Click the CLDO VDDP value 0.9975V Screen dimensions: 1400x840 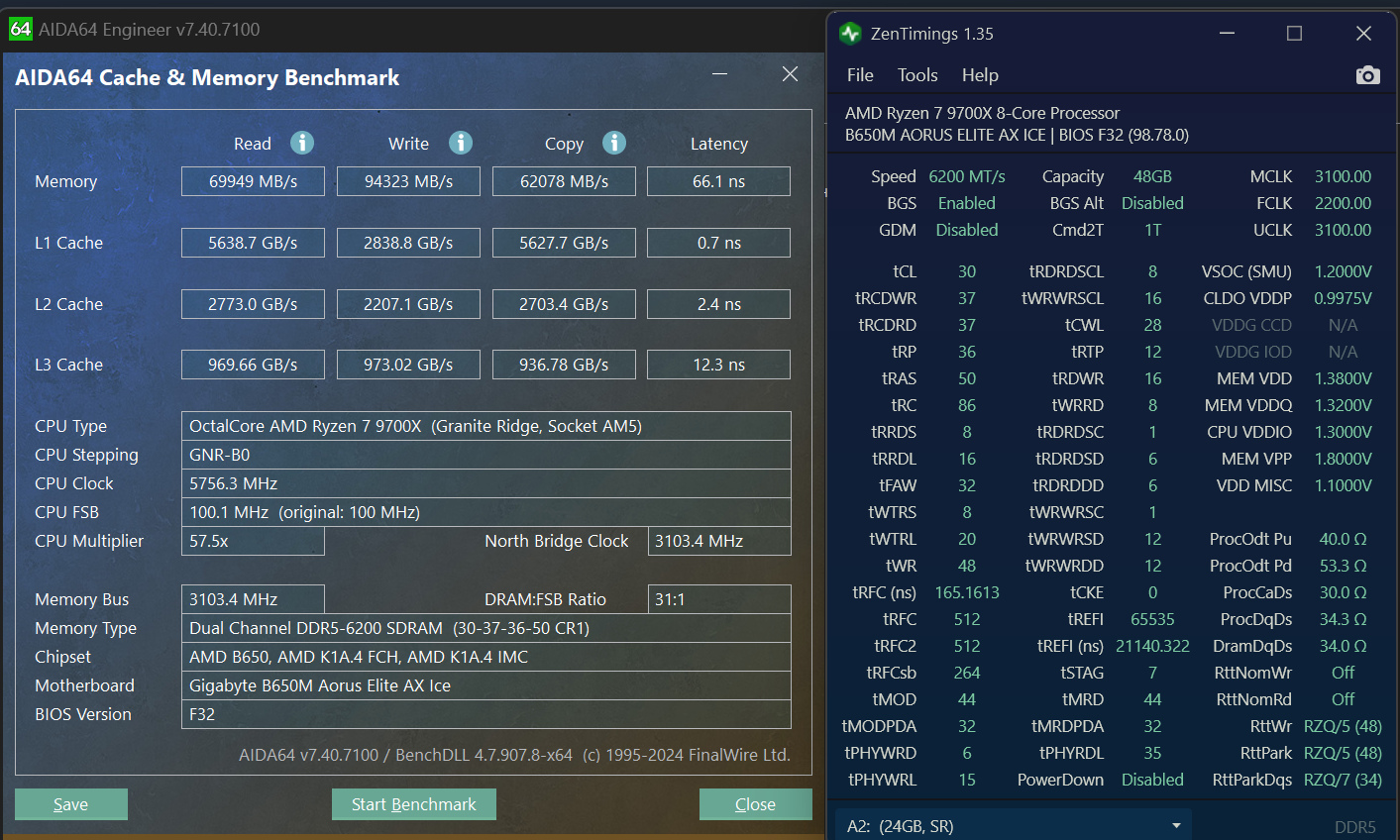tap(1344, 298)
